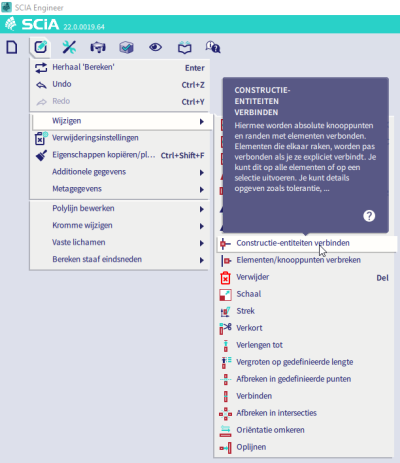Open Metagegevens menu entry

pyautogui.click(x=120, y=189)
